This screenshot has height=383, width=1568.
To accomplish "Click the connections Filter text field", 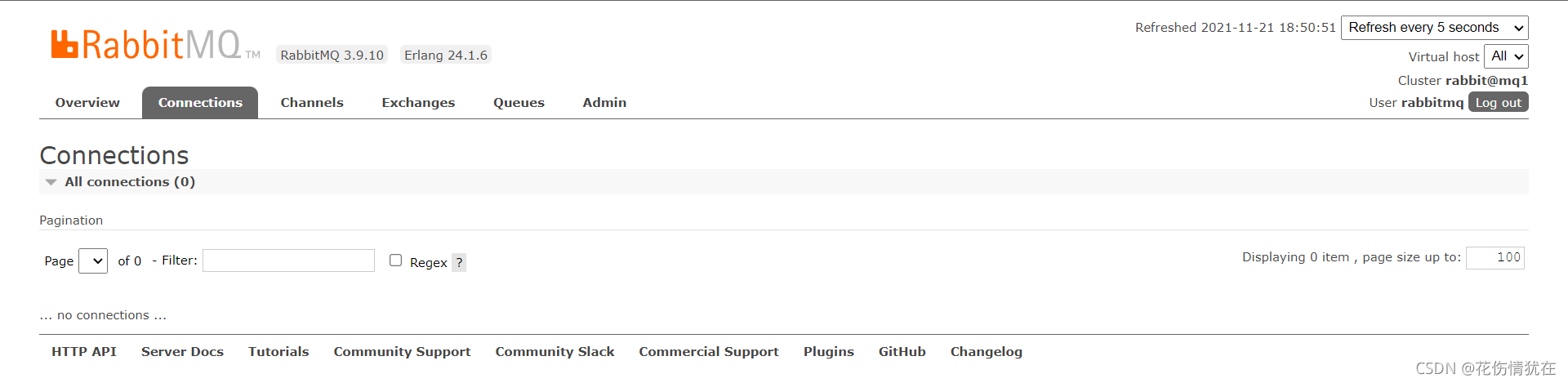I will 288,261.
